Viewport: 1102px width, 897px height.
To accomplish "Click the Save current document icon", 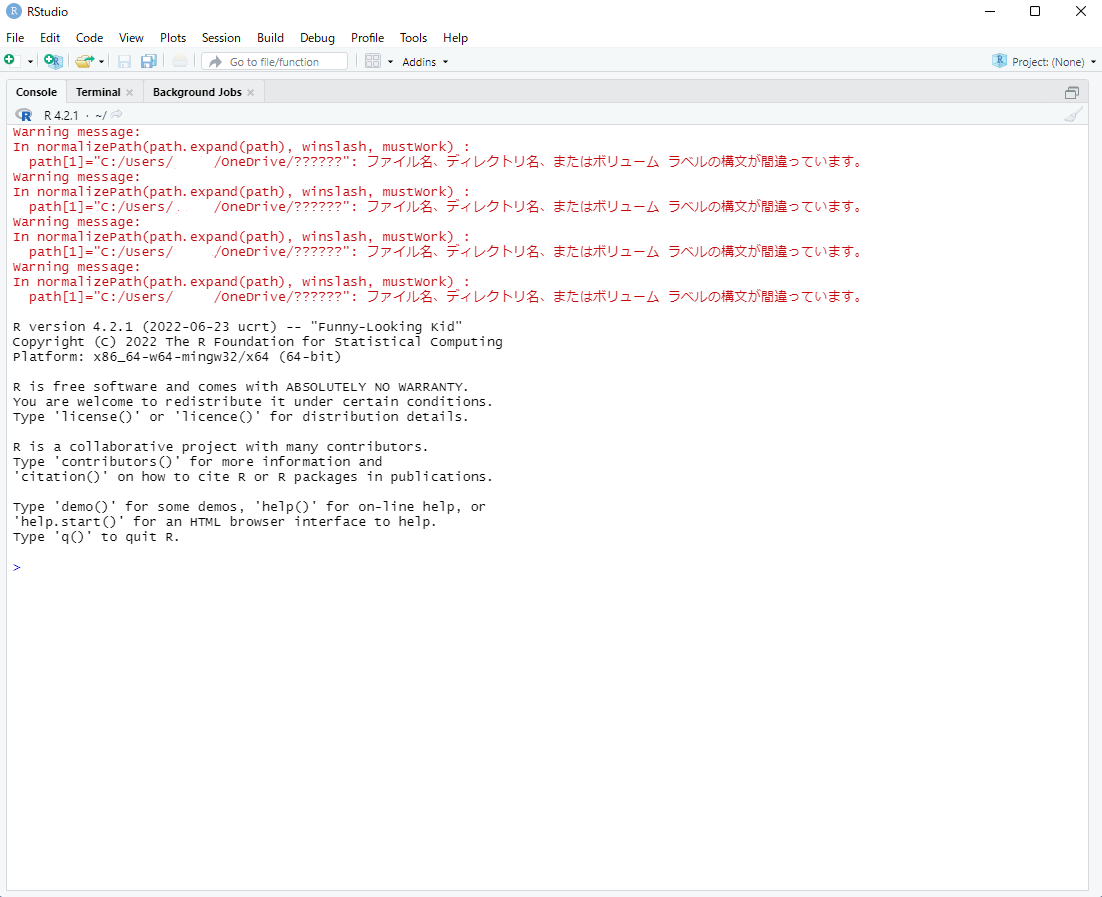I will click(x=124, y=61).
